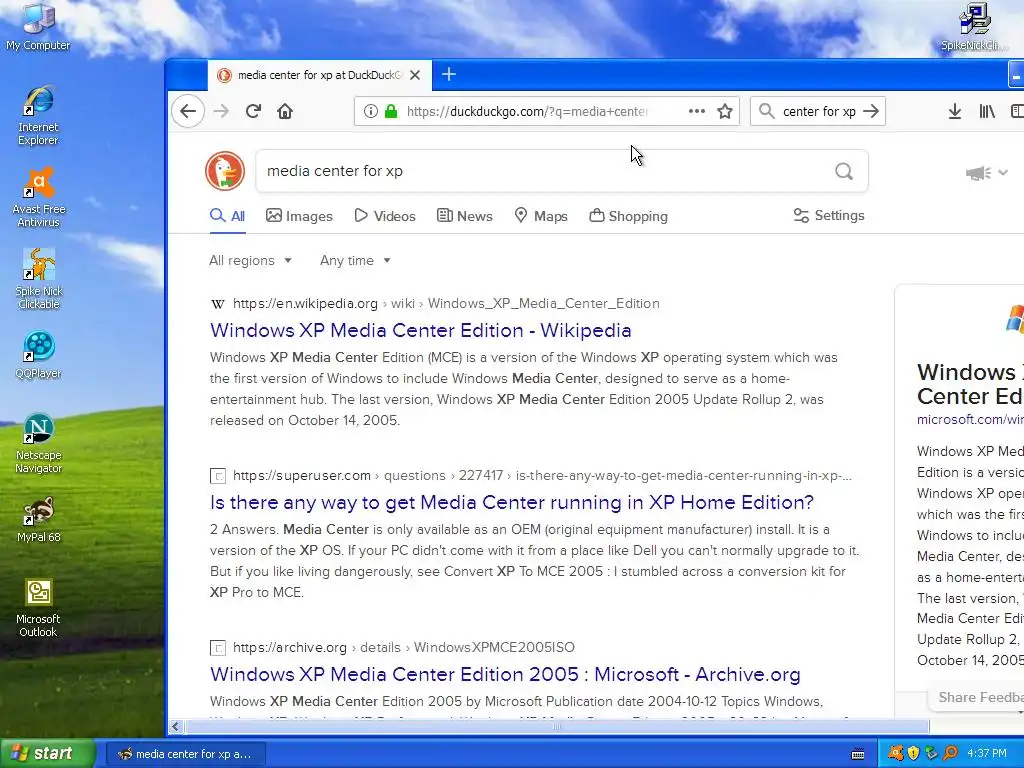Screen dimensions: 1024x768
Task: Open My Computer desktop icon
Action: point(38,26)
